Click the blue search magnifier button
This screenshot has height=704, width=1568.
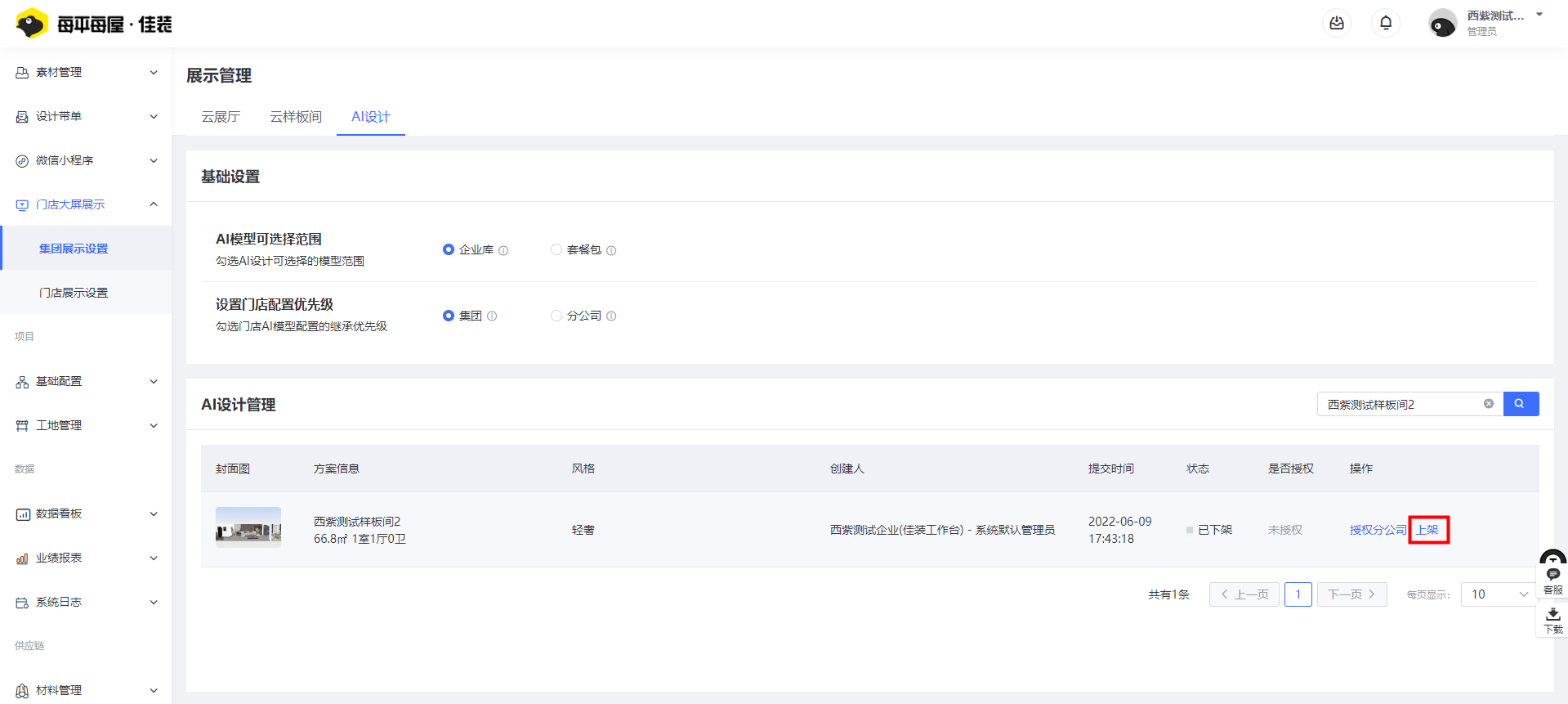click(x=1521, y=404)
